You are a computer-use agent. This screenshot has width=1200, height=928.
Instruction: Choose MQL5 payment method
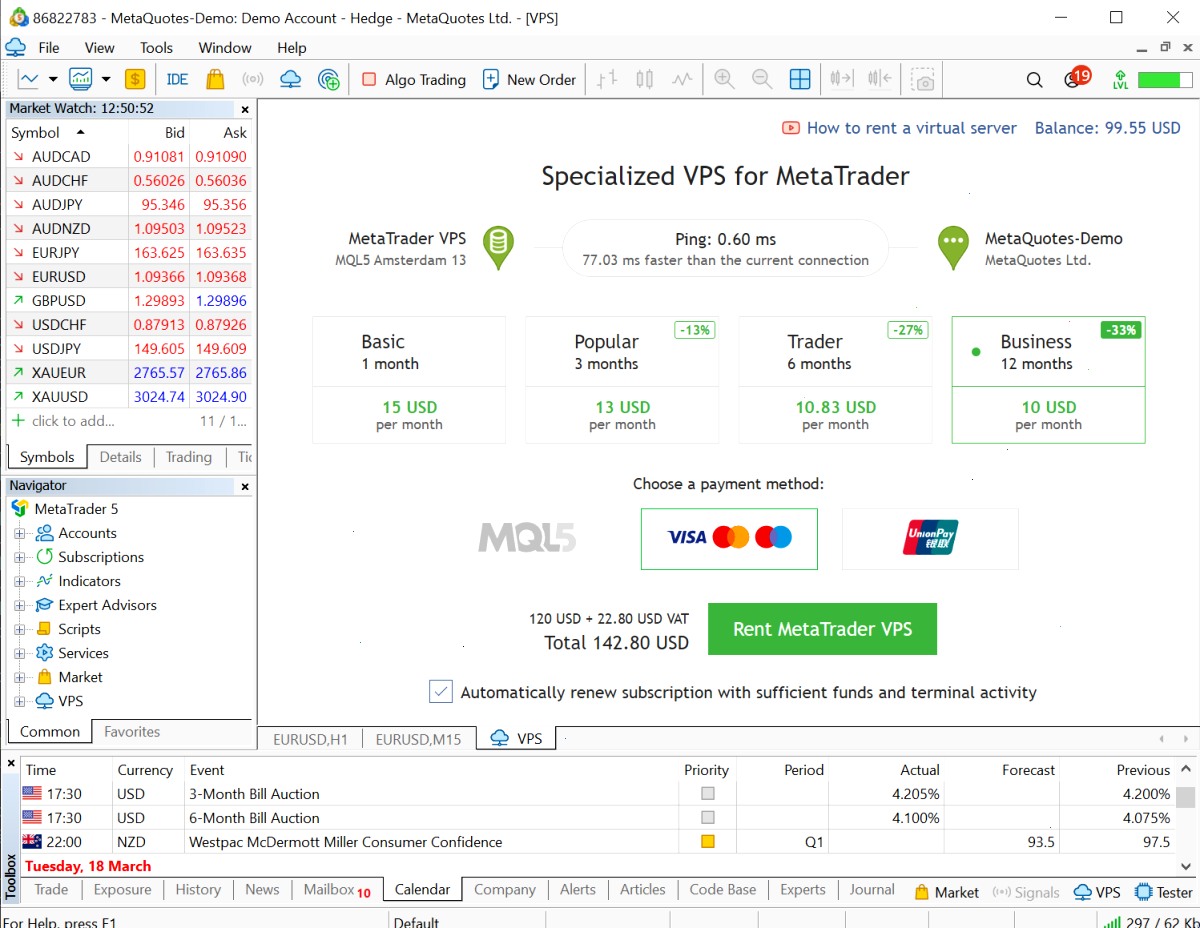point(527,538)
